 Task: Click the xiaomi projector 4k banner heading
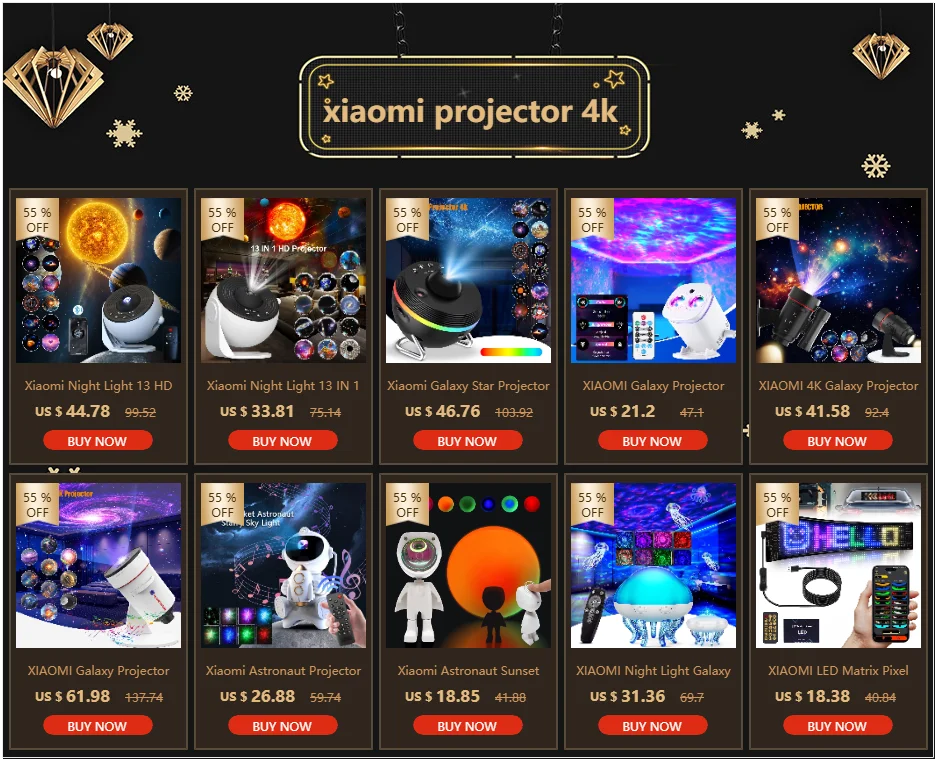pos(470,112)
